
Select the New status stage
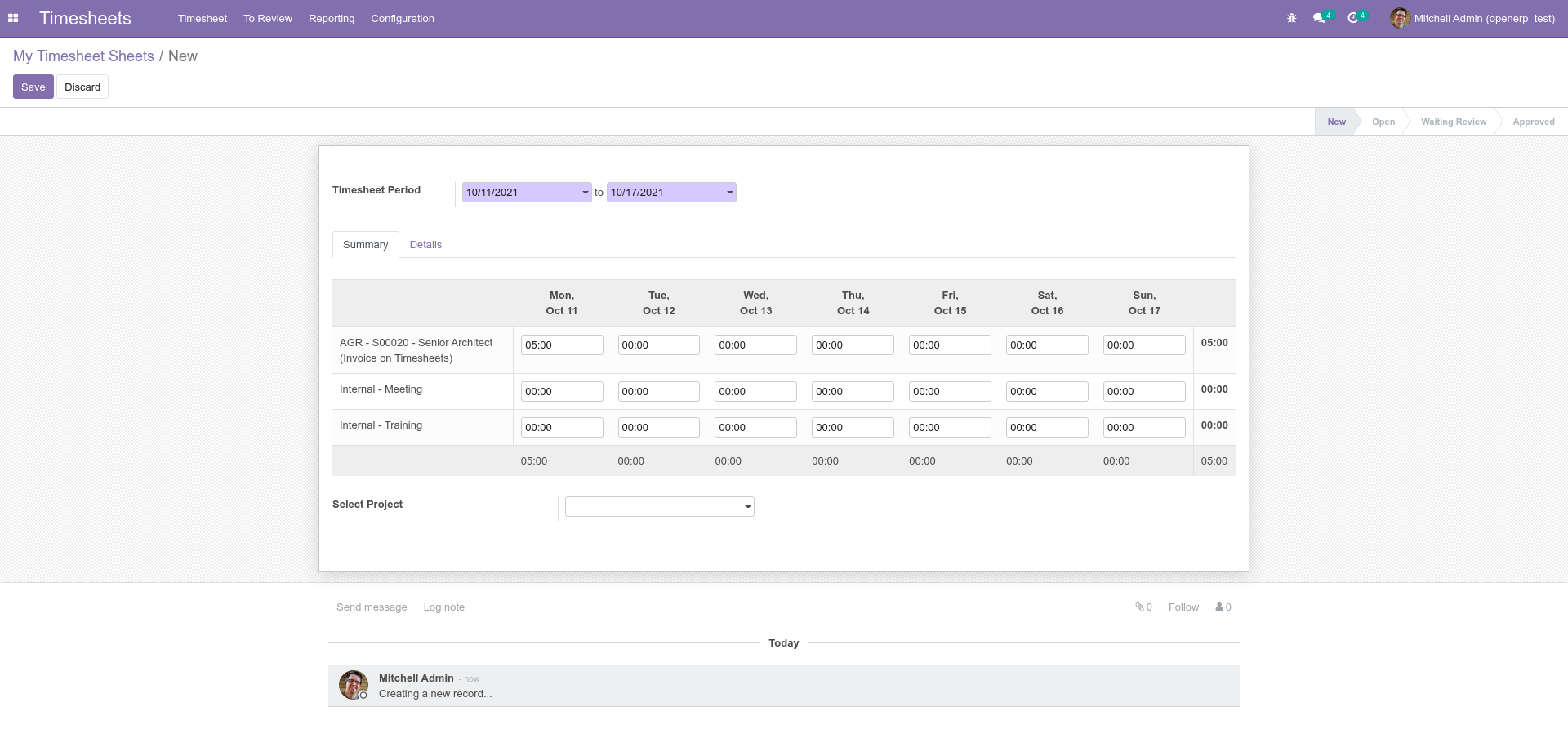point(1336,122)
